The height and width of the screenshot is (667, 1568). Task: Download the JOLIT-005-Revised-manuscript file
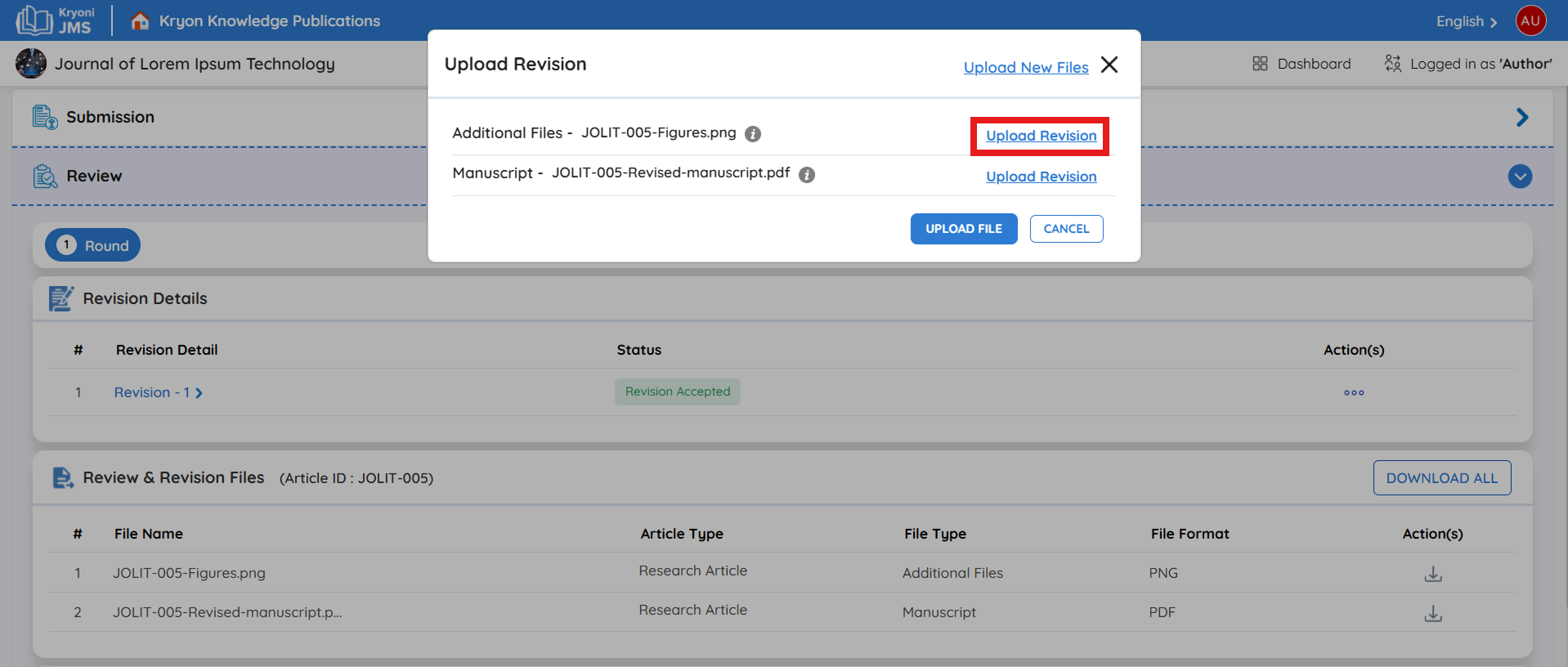point(1432,613)
